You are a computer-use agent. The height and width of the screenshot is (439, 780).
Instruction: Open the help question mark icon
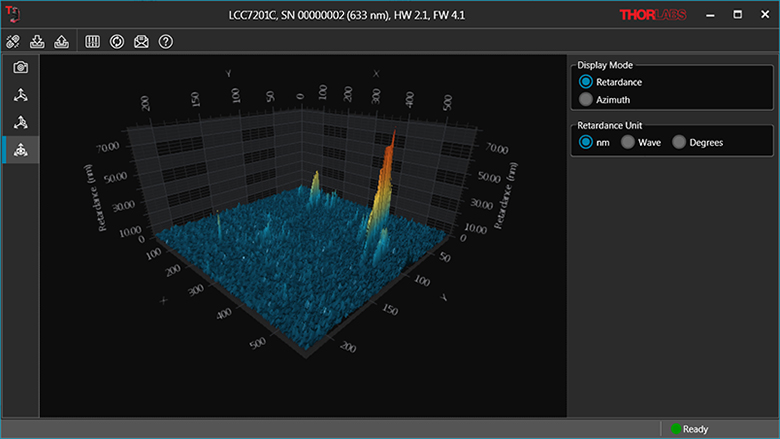tap(166, 41)
